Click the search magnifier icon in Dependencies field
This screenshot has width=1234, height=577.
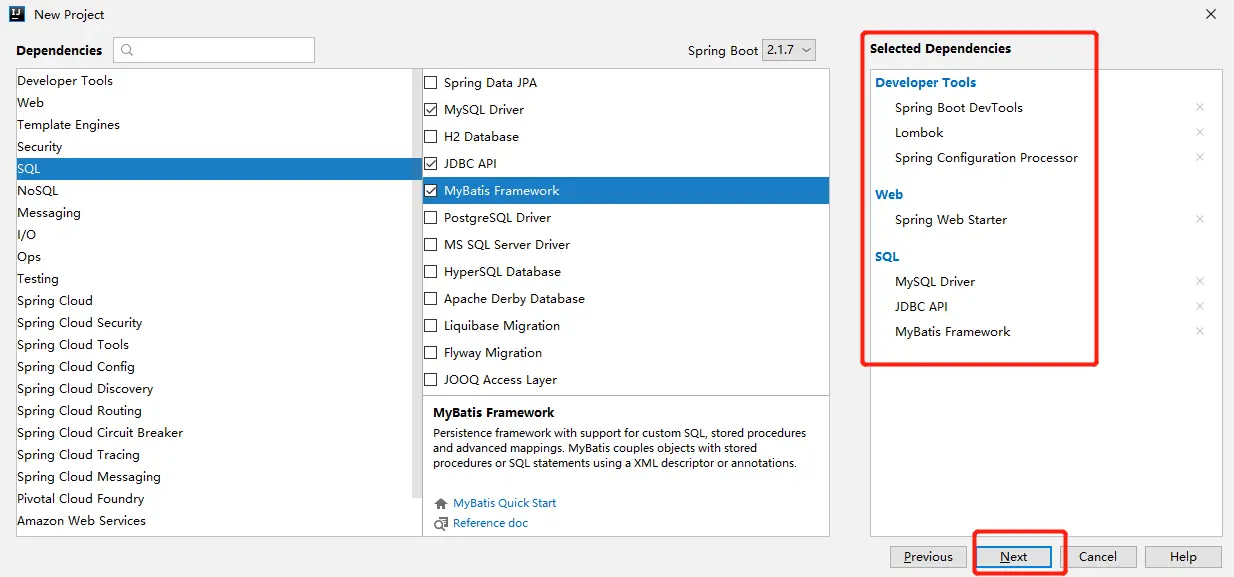(128, 50)
